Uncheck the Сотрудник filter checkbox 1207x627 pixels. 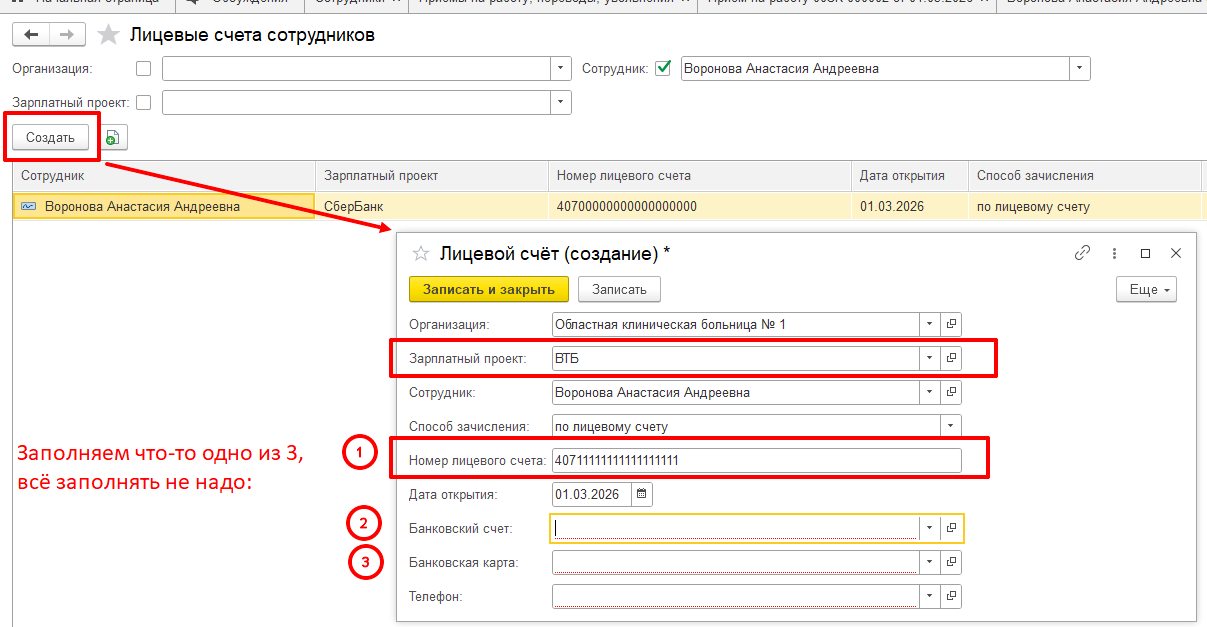662,69
